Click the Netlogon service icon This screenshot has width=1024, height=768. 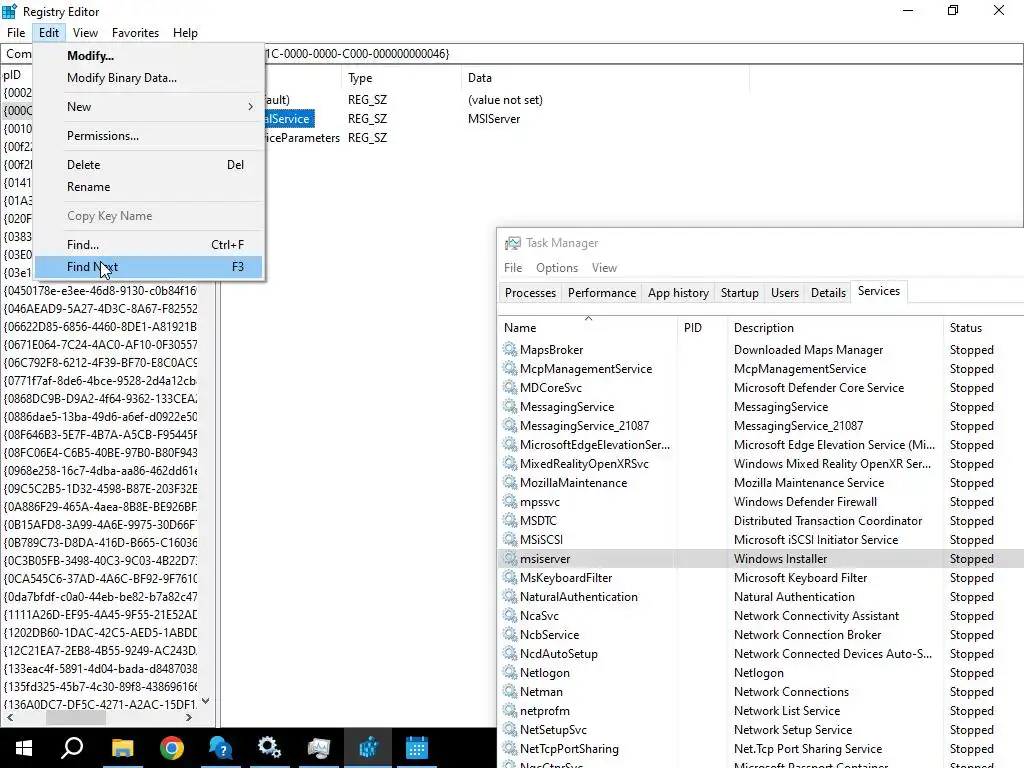pos(509,672)
